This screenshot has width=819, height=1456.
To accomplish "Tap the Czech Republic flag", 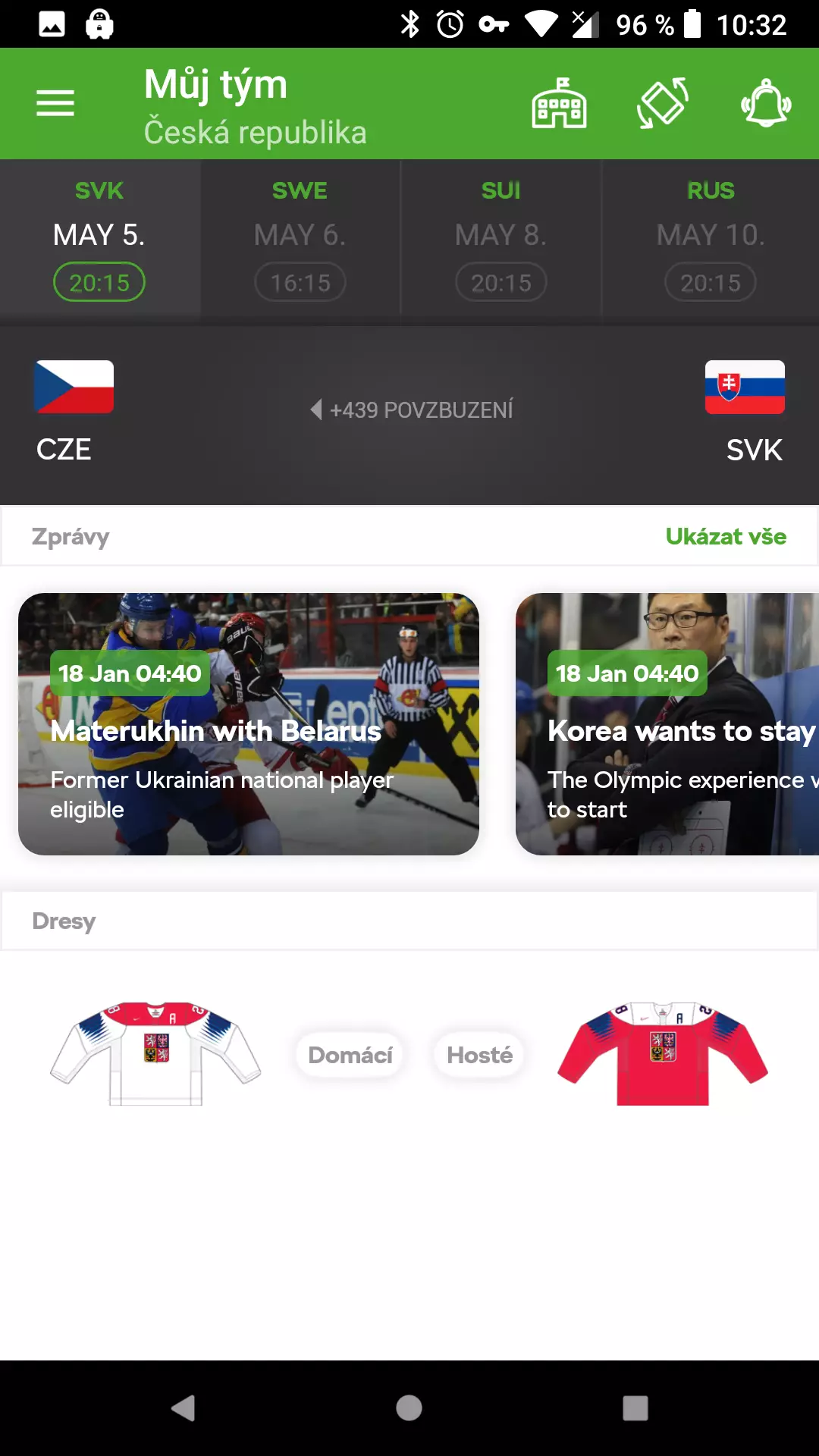I will coord(74,387).
